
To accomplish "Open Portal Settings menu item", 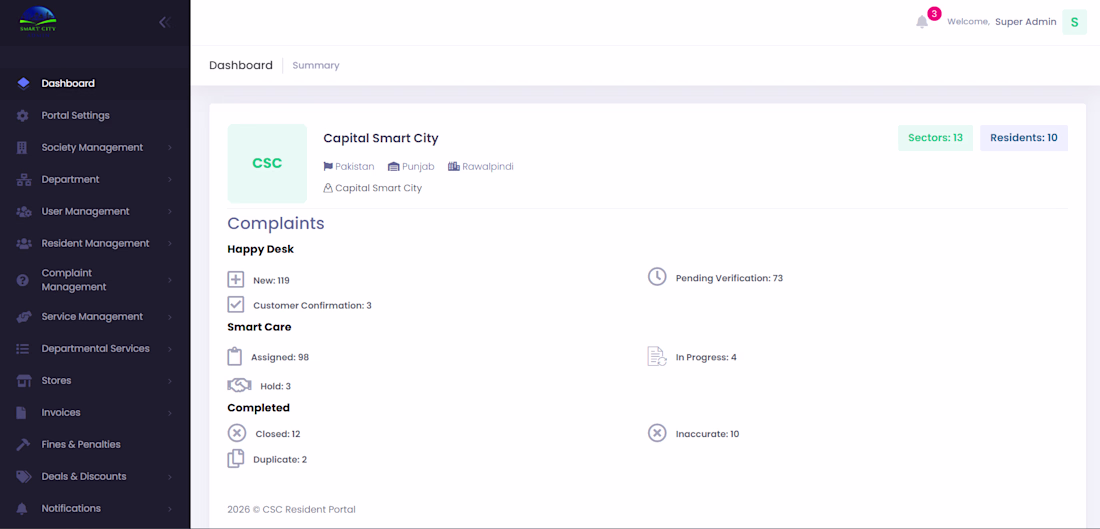I will click(95, 116).
